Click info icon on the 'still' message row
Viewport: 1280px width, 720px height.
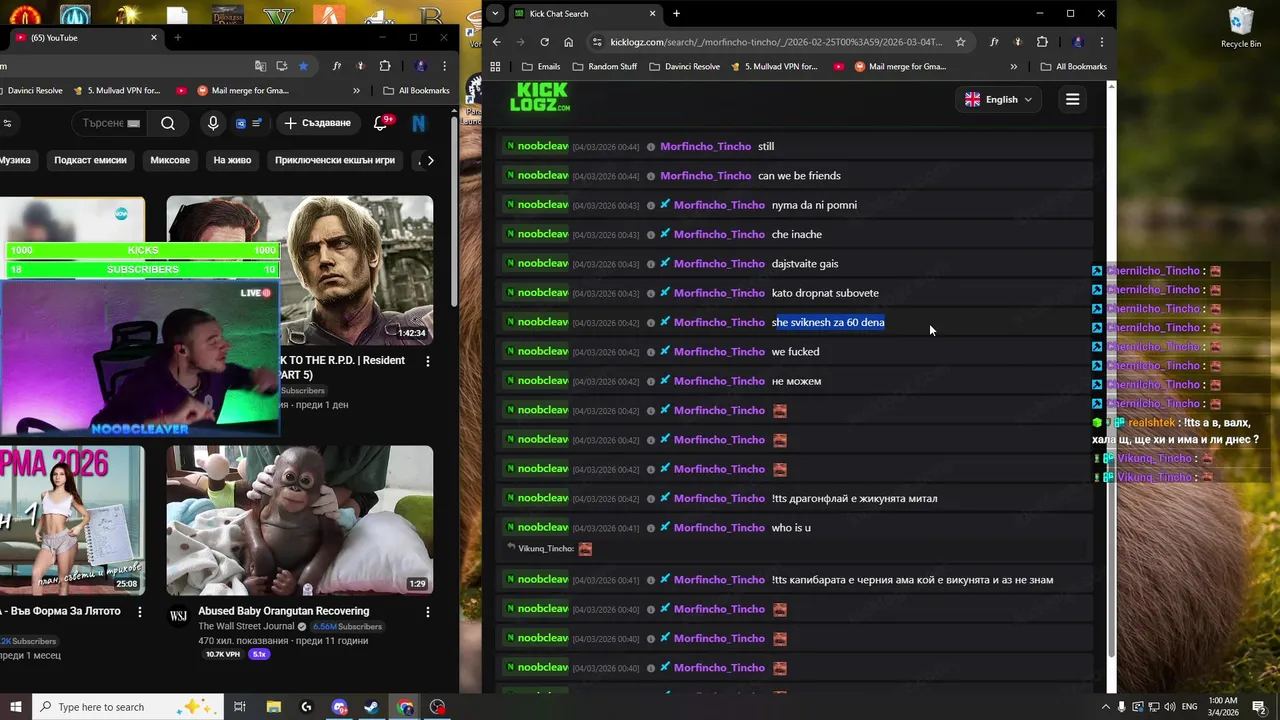click(x=651, y=147)
